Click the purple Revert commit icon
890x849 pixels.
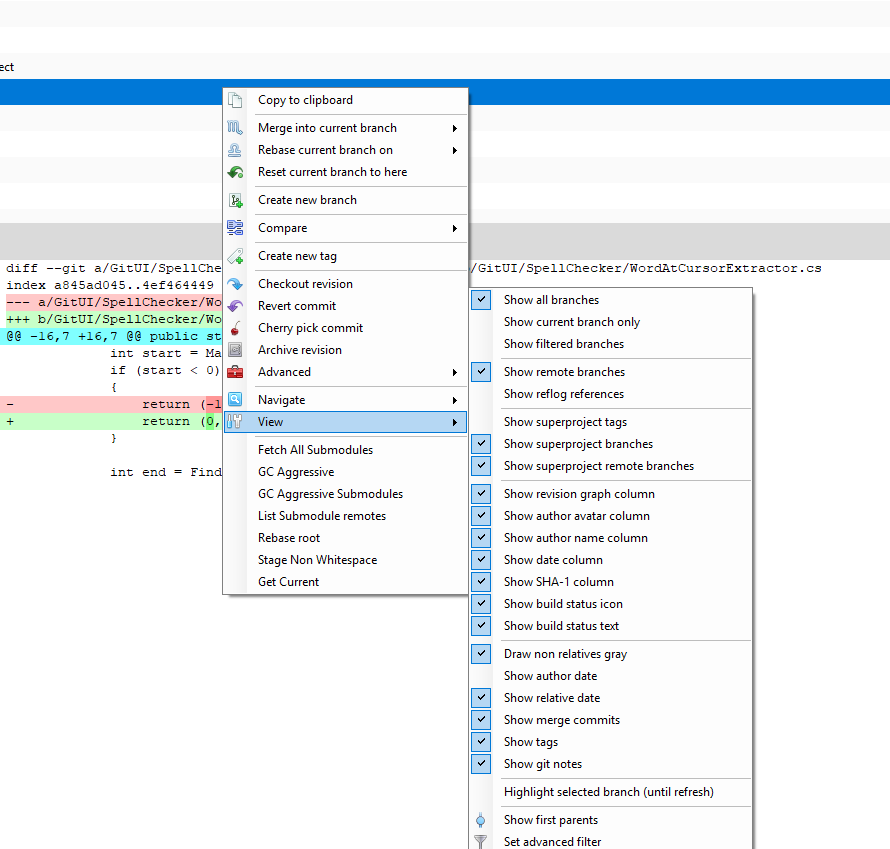click(235, 306)
